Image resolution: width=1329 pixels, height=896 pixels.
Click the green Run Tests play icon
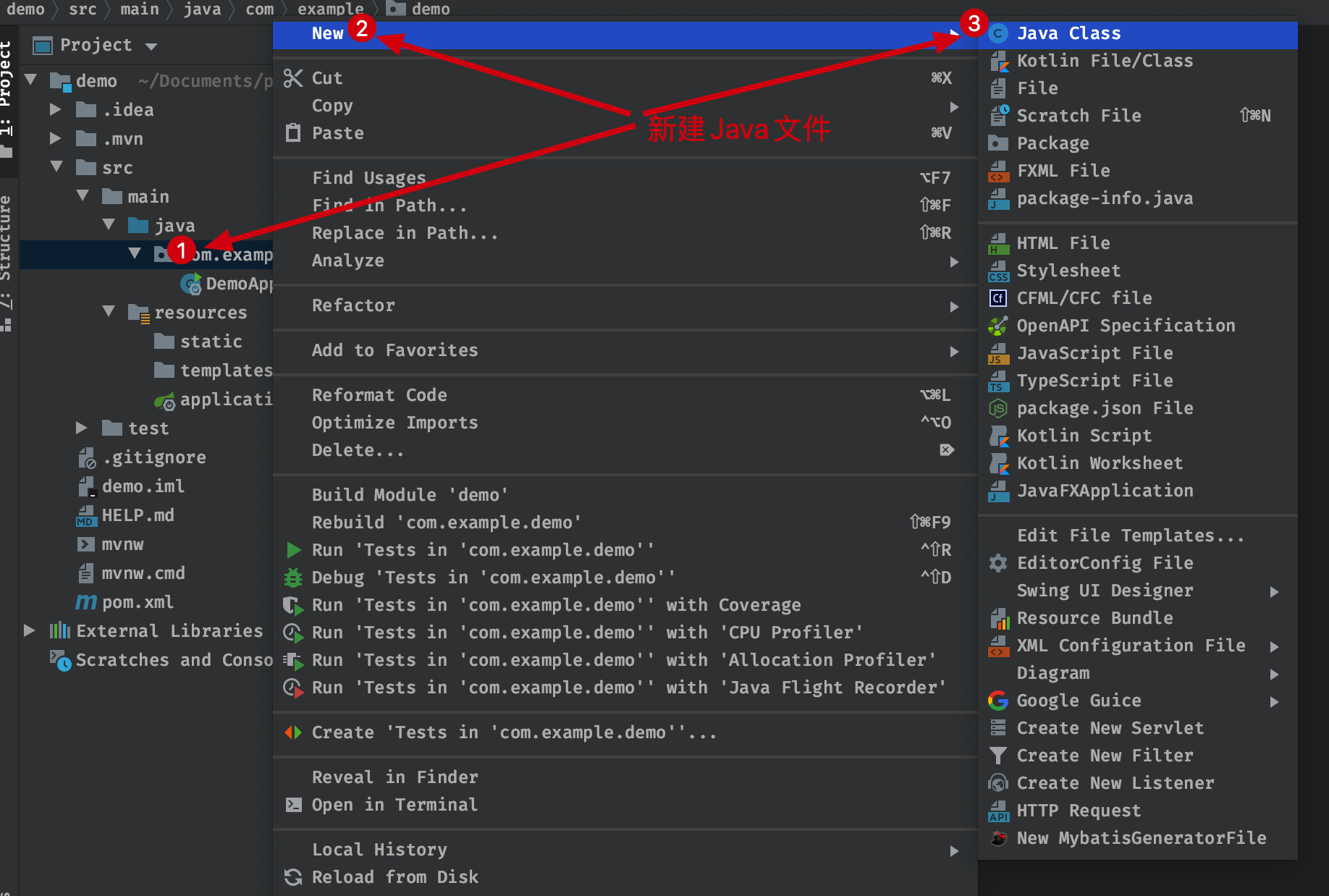[x=293, y=550]
